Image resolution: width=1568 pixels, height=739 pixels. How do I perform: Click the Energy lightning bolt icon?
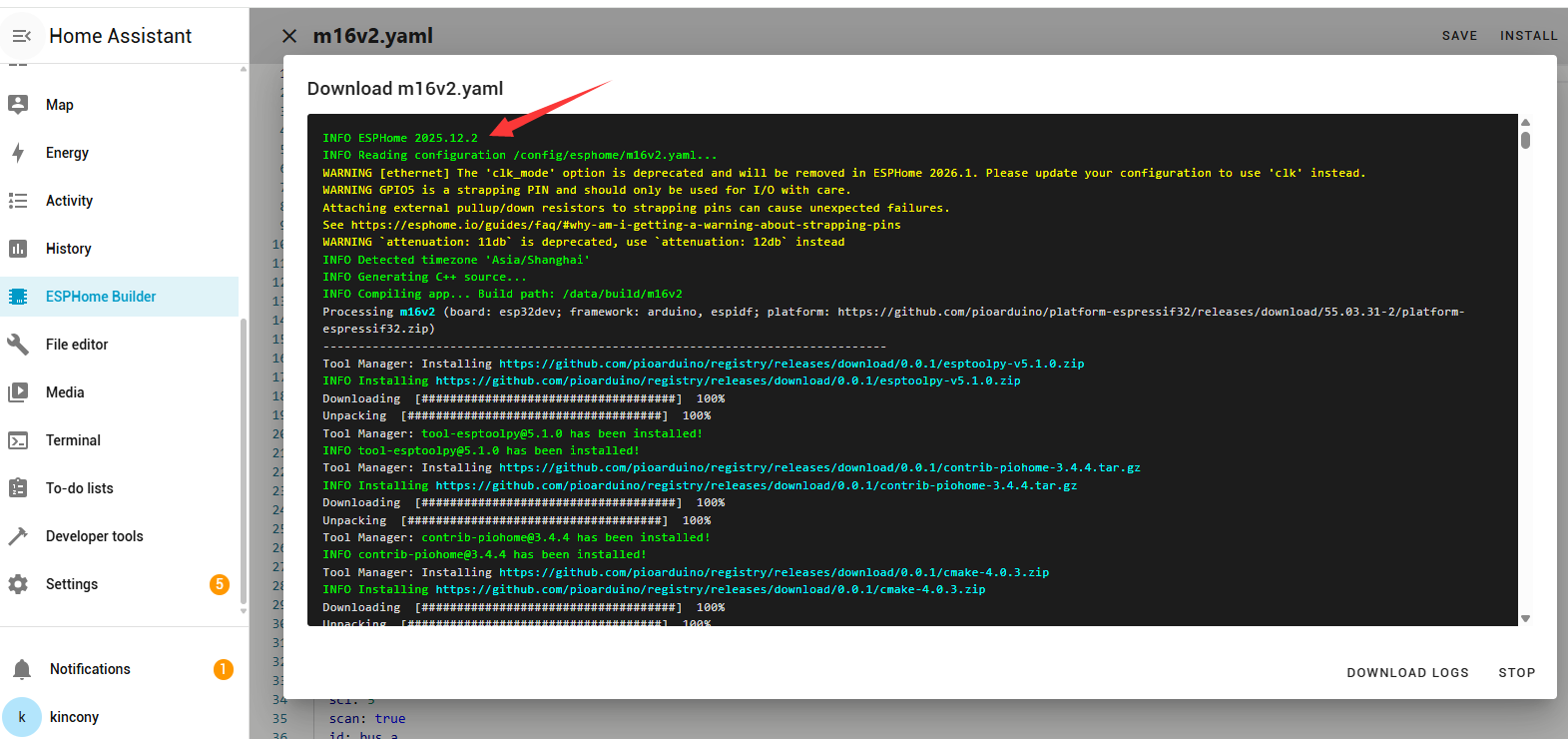[18, 153]
